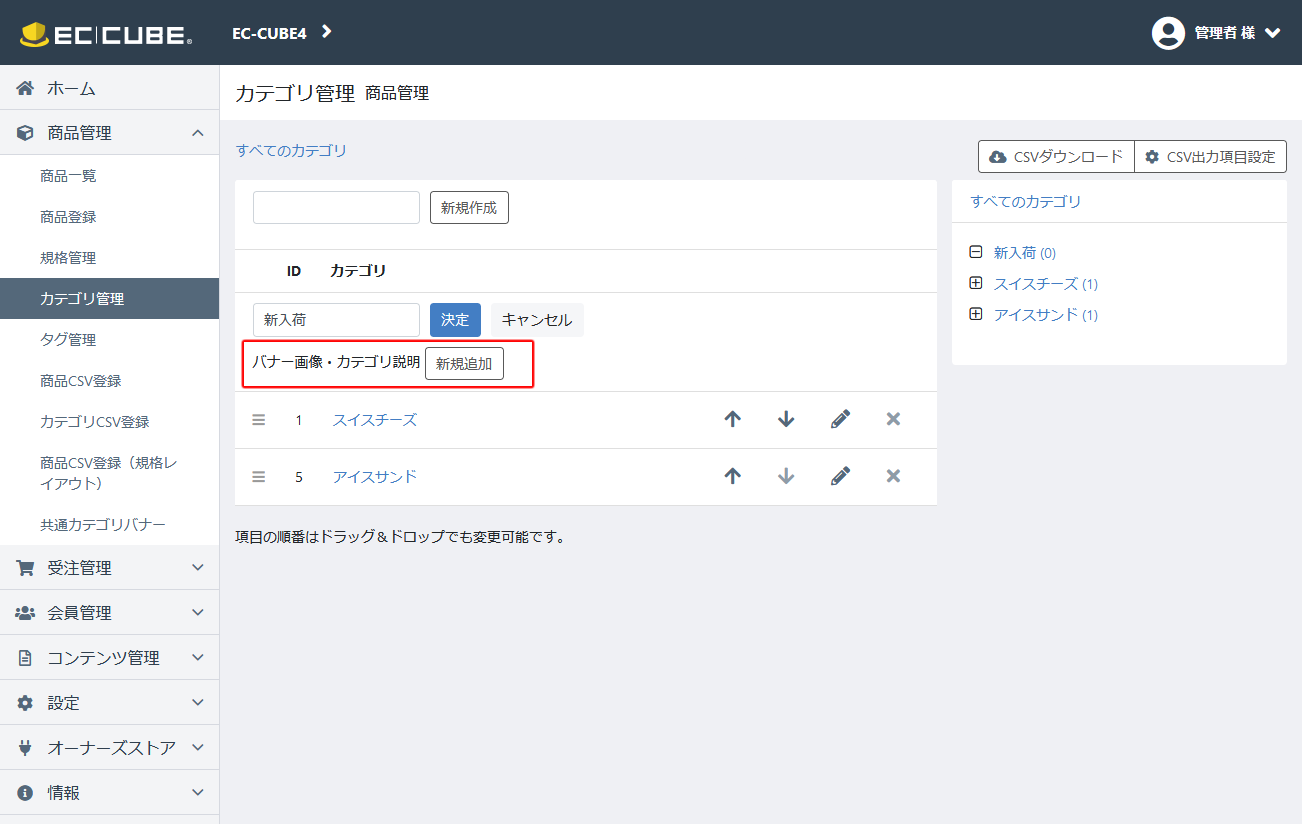Click the pencil edit icon for スイスチーズ
The height and width of the screenshot is (824, 1302).
[840, 420]
